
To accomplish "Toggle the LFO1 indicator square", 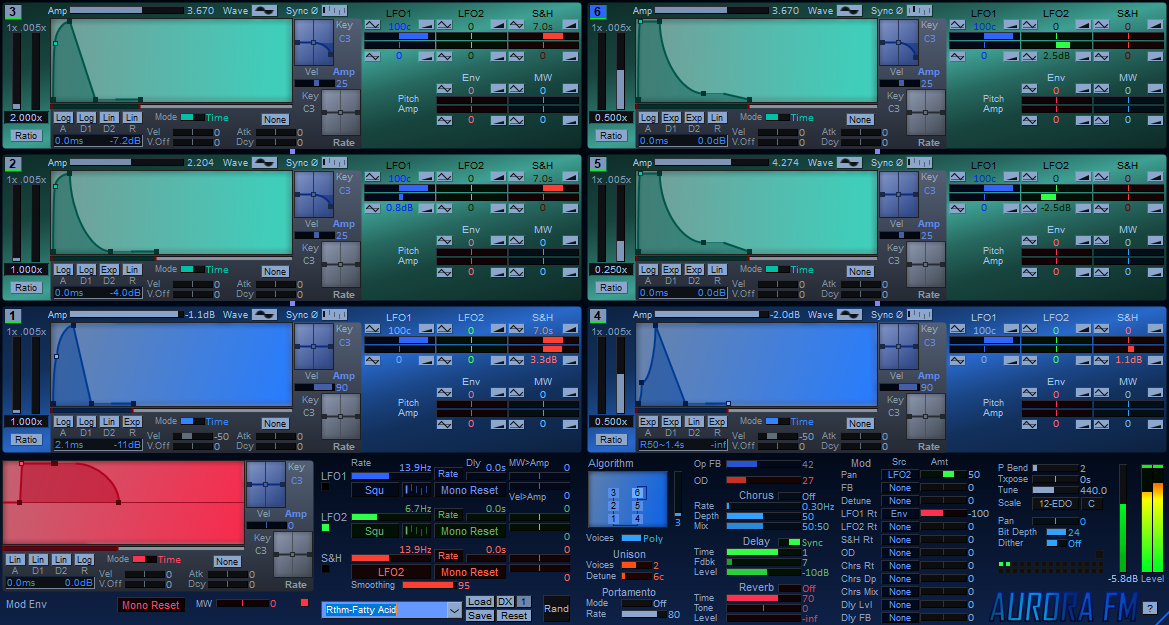I will (x=325, y=487).
